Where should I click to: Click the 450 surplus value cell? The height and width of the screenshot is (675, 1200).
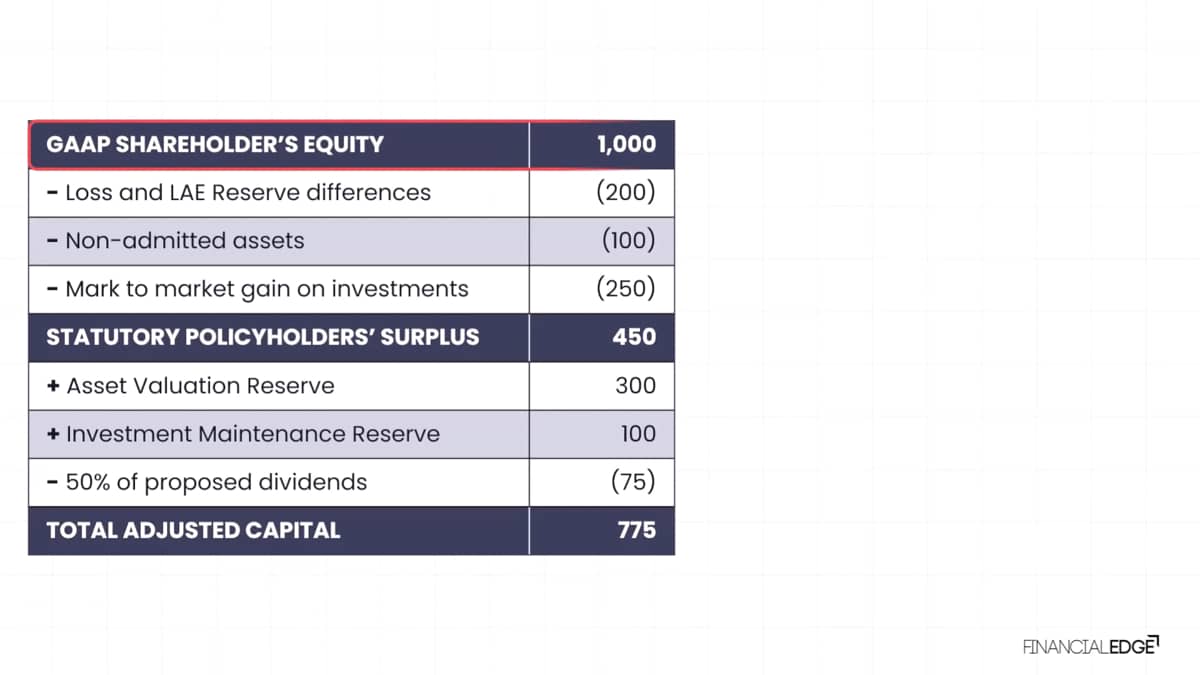(634, 337)
